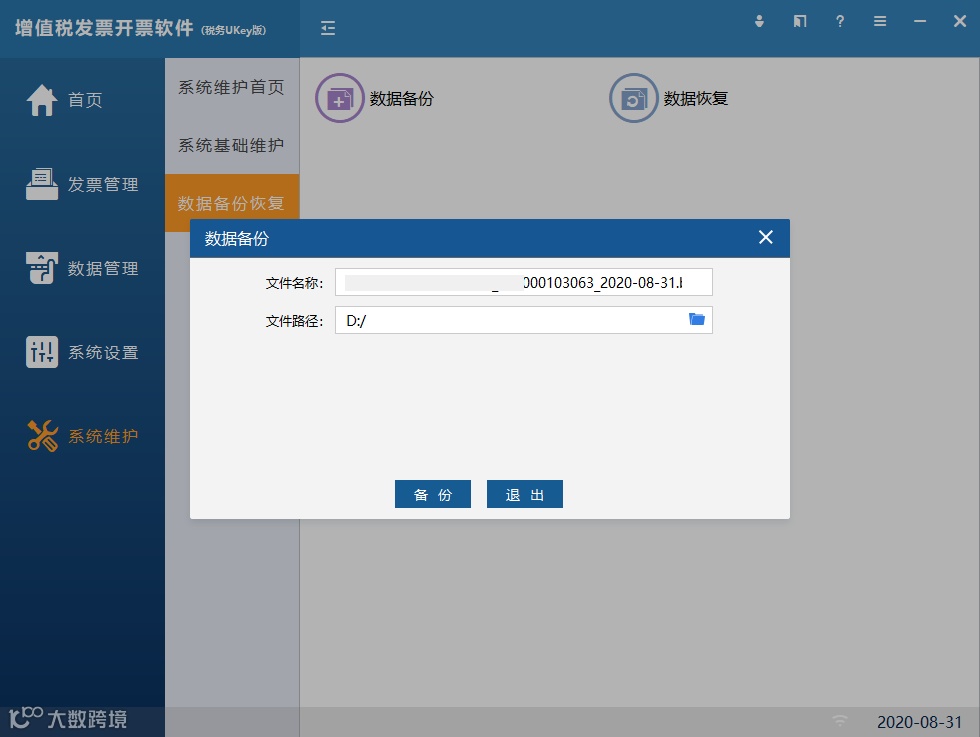The height and width of the screenshot is (737, 980).
Task: Select 数据备份恢复 submenu item
Action: pos(232,203)
